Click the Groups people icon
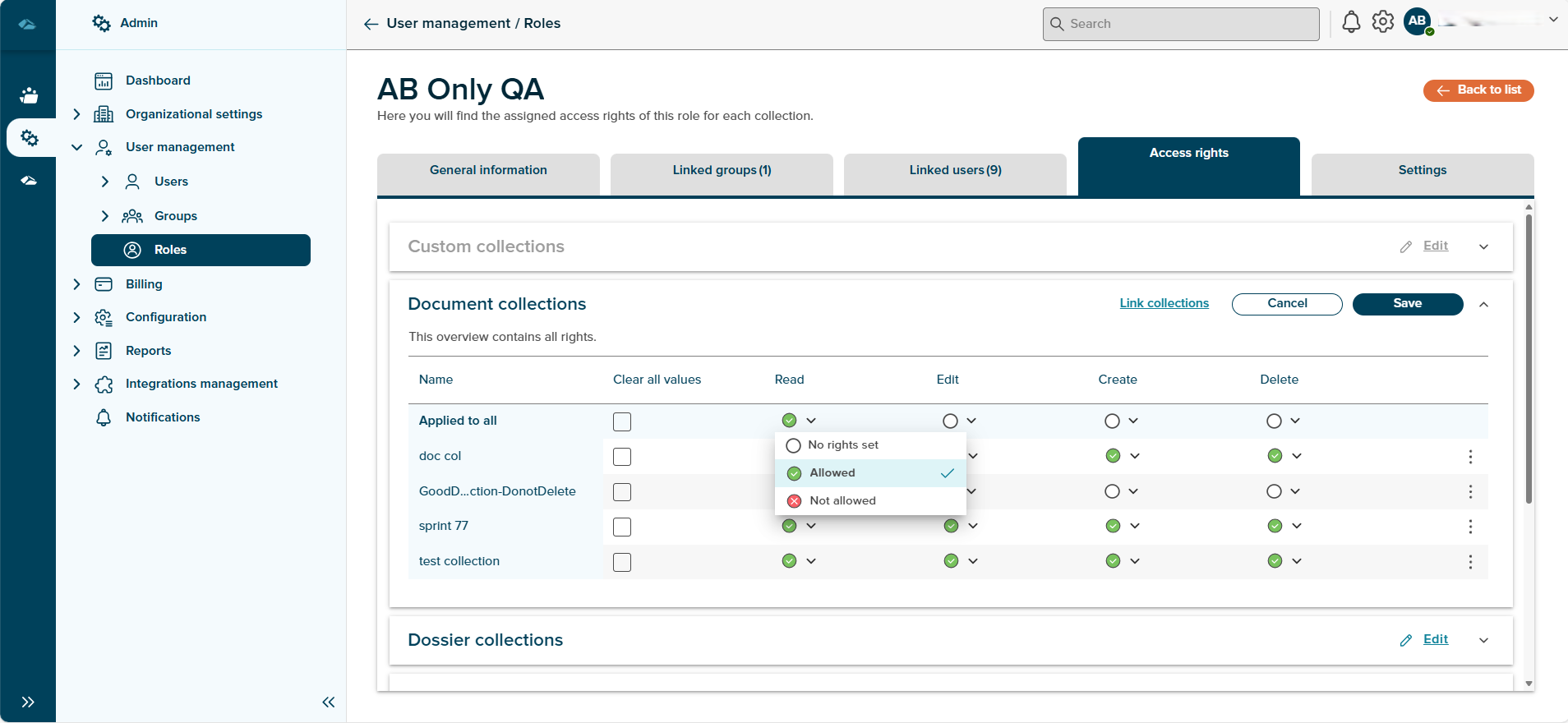Viewport: 1568px width, 723px height. tap(132, 216)
